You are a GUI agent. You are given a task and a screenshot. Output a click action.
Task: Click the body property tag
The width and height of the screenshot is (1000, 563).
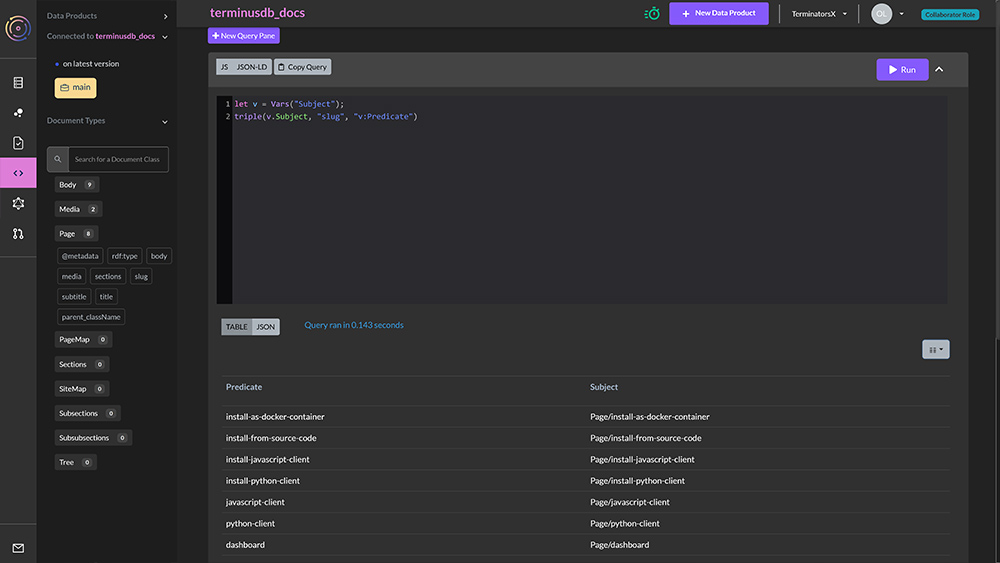point(159,256)
